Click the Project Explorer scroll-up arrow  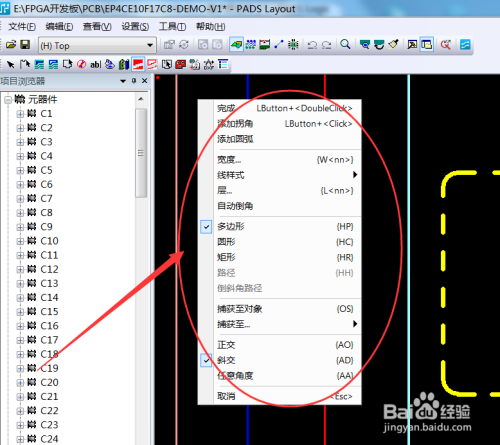[141, 99]
